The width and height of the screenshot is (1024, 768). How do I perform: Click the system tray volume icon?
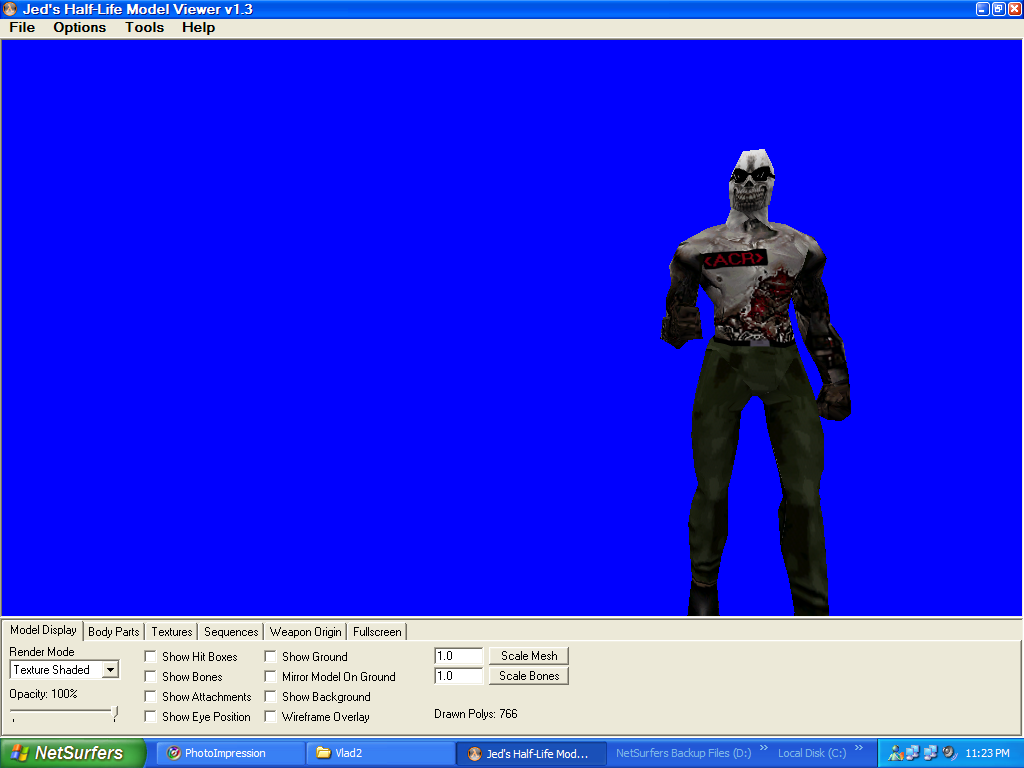[950, 753]
